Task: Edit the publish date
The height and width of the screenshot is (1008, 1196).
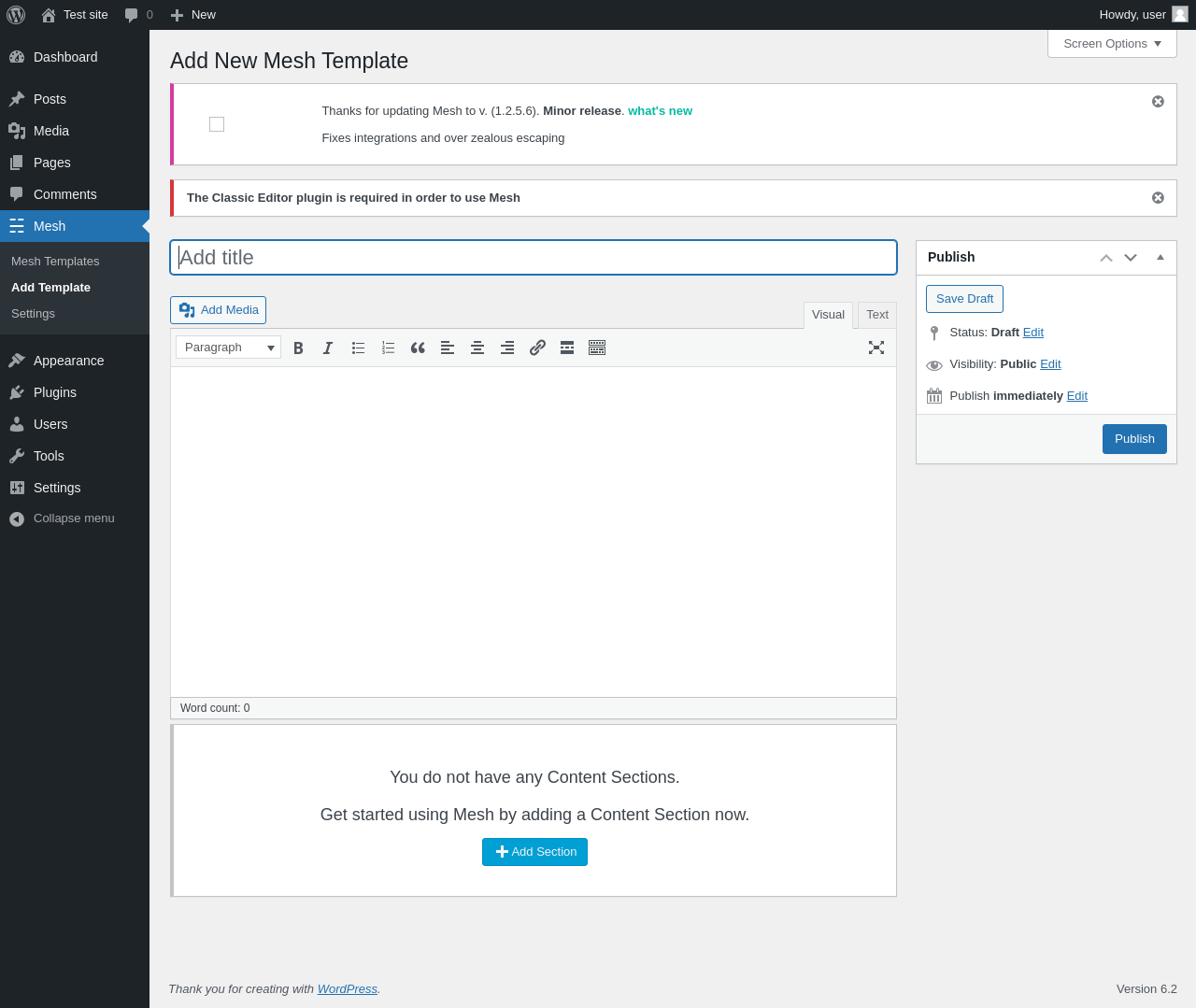Action: (1076, 396)
